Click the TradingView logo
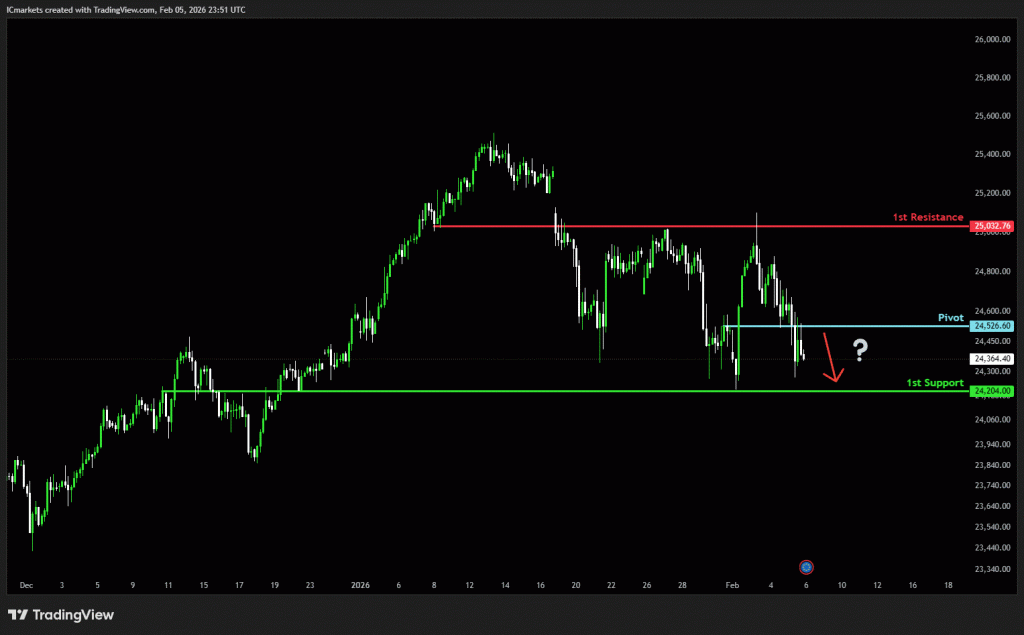This screenshot has height=635, width=1024. pos(61,615)
